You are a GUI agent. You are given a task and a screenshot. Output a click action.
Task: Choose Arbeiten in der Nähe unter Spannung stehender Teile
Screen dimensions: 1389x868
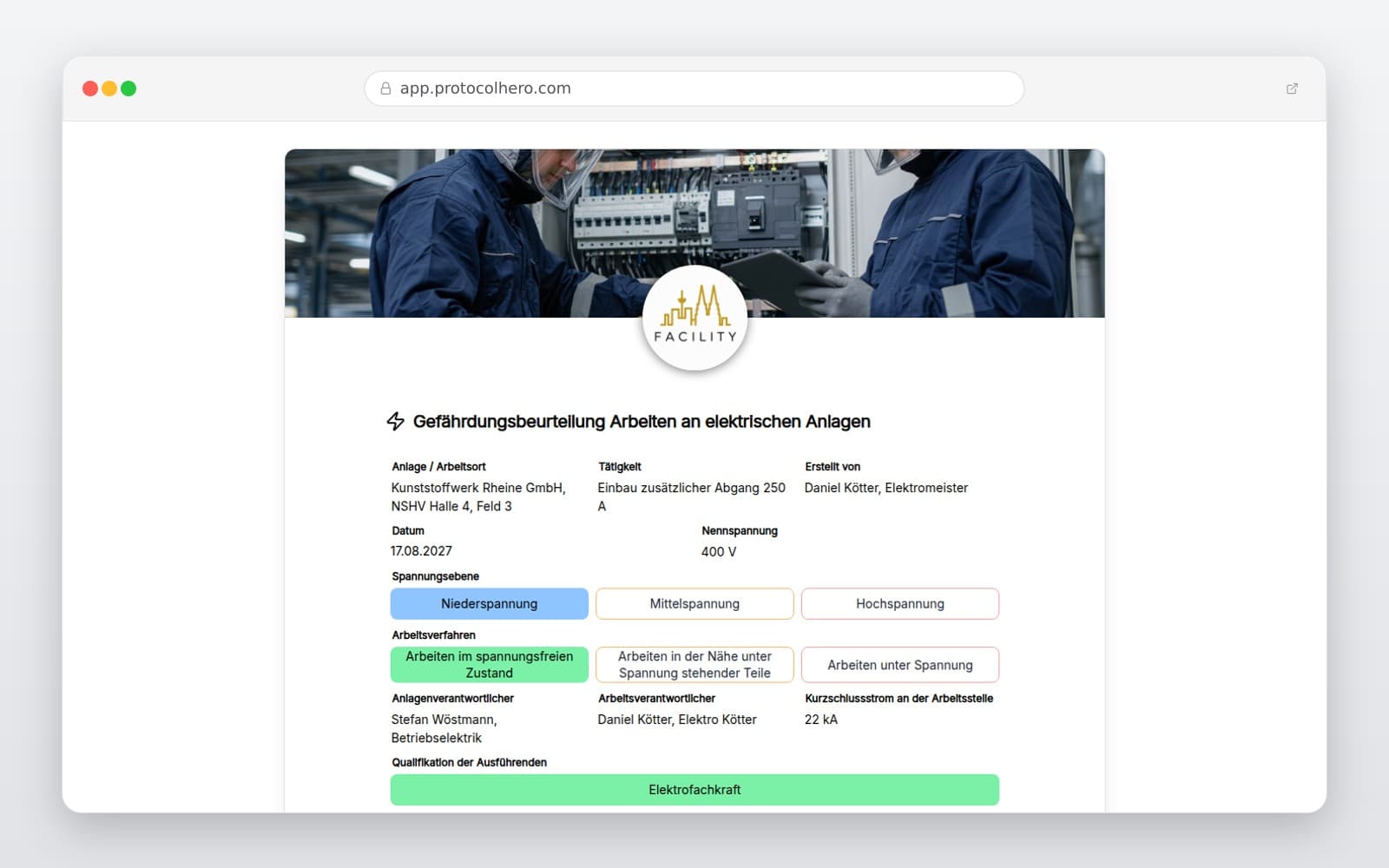694,665
